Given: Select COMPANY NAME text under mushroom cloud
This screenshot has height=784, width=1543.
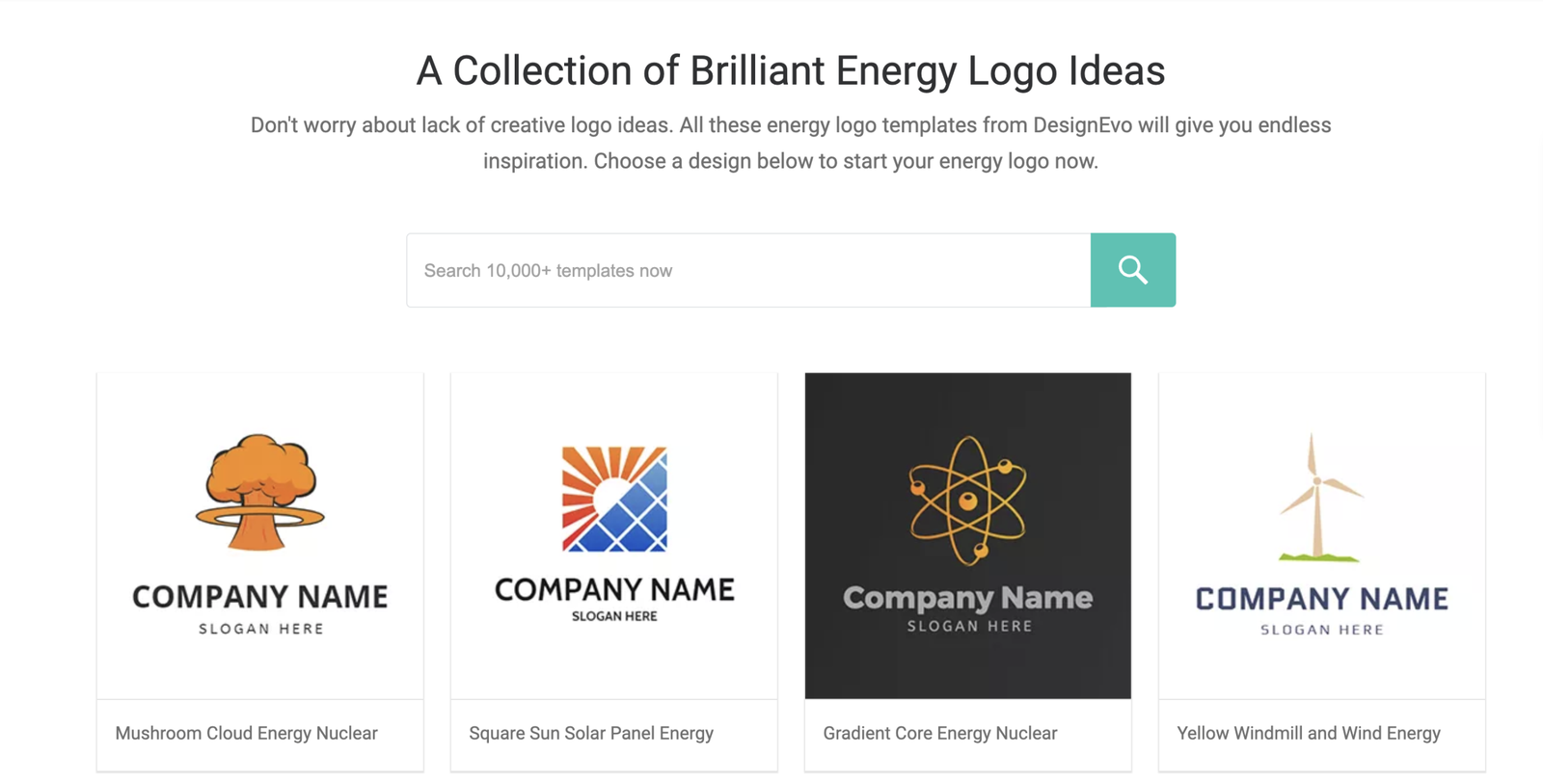Looking at the screenshot, I should coord(260,597).
